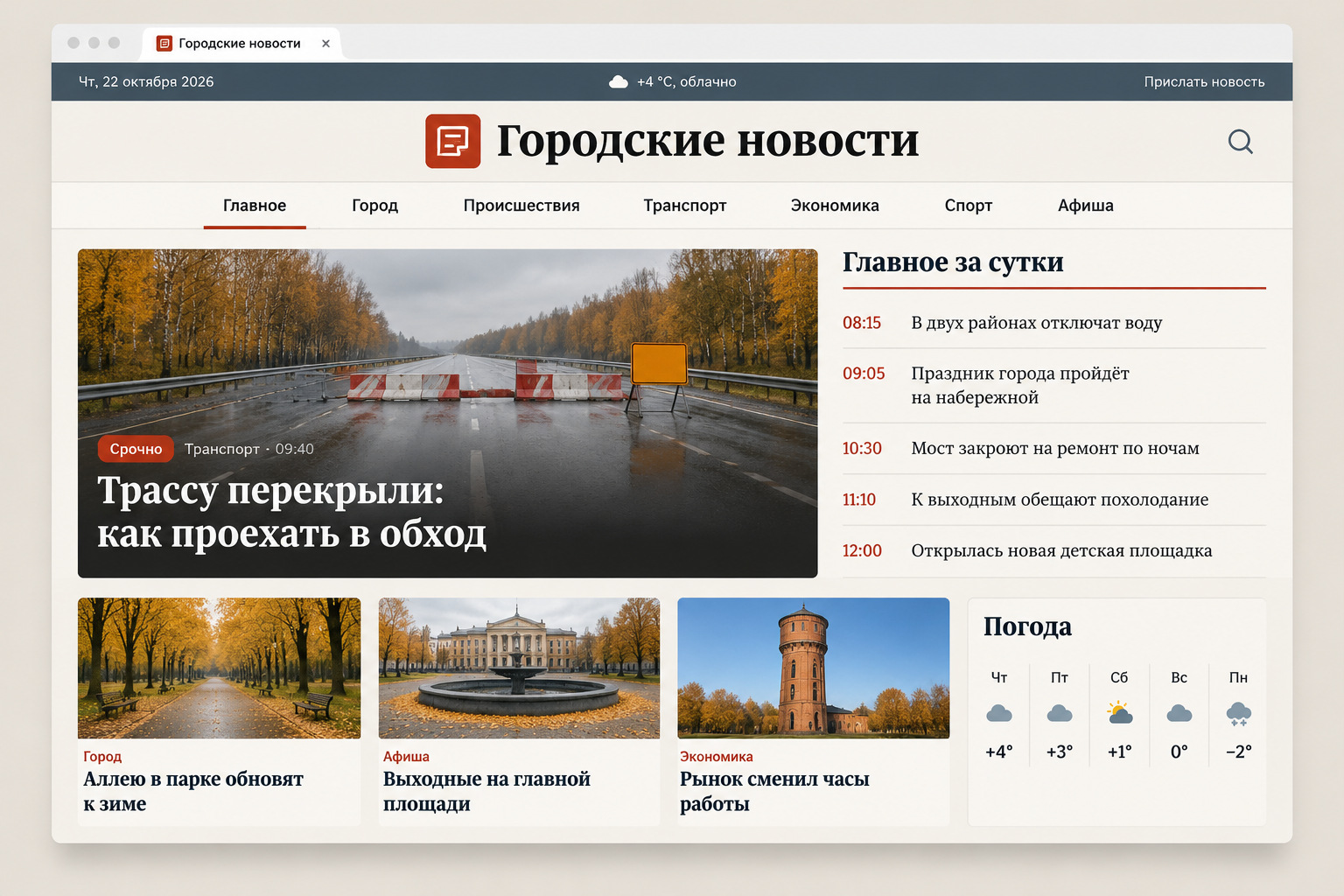Open the Афиша navigation tab
The height and width of the screenshot is (896, 1344).
1086,206
